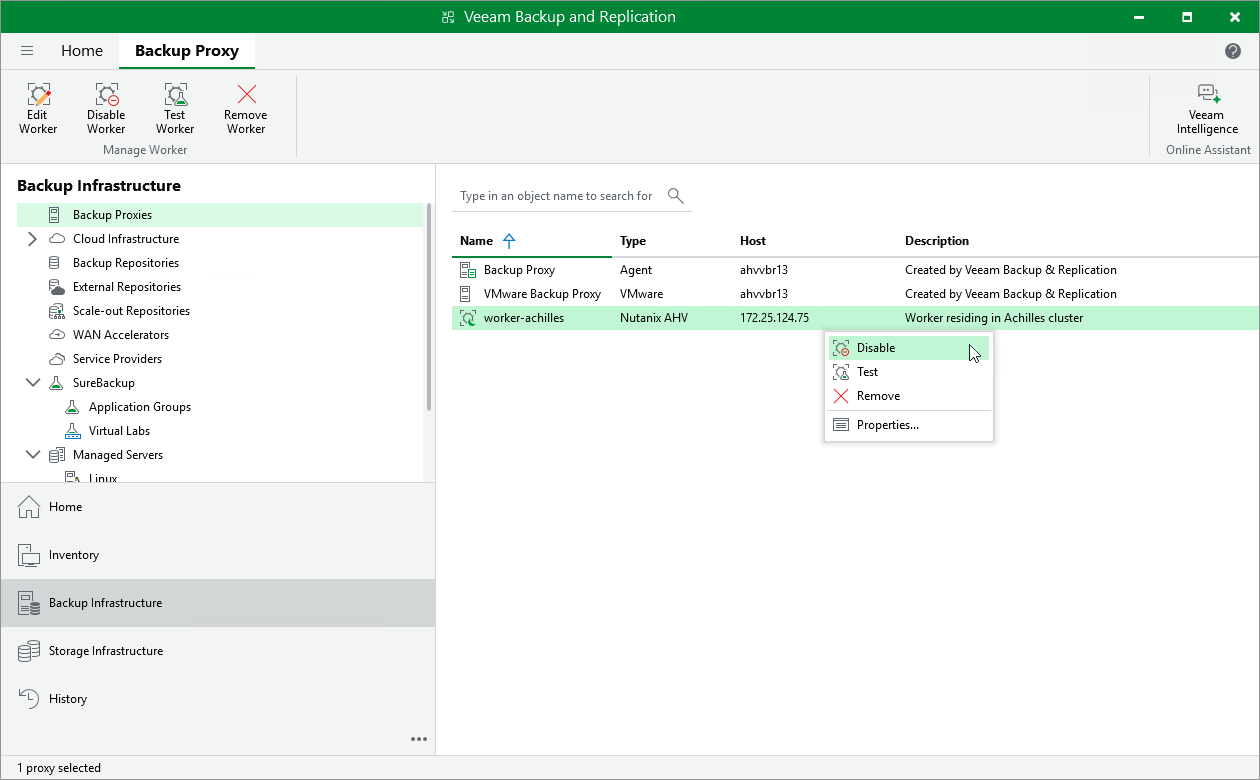Click the worker-achilles row icon
1260x780 pixels.
(467, 318)
